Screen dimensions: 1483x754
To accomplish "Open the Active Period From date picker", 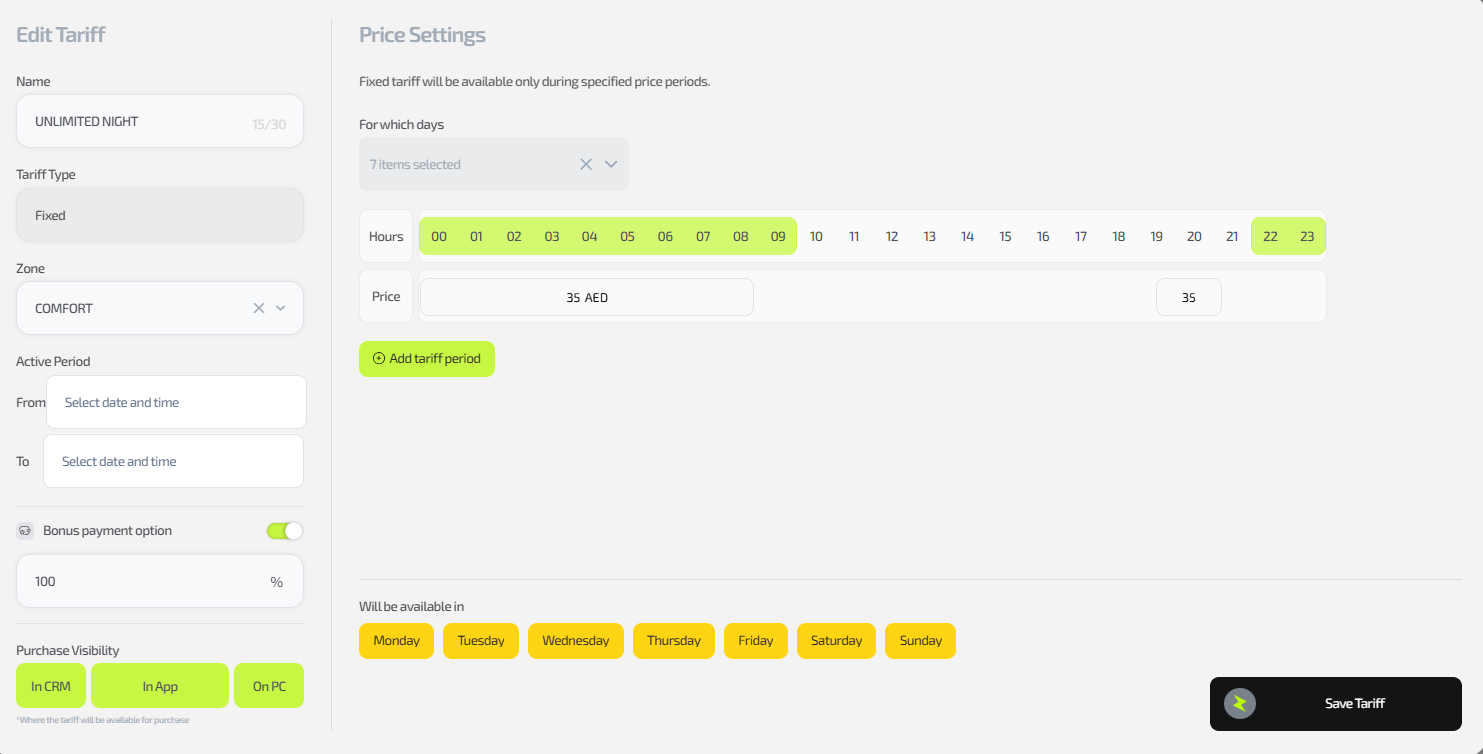I will coord(176,402).
